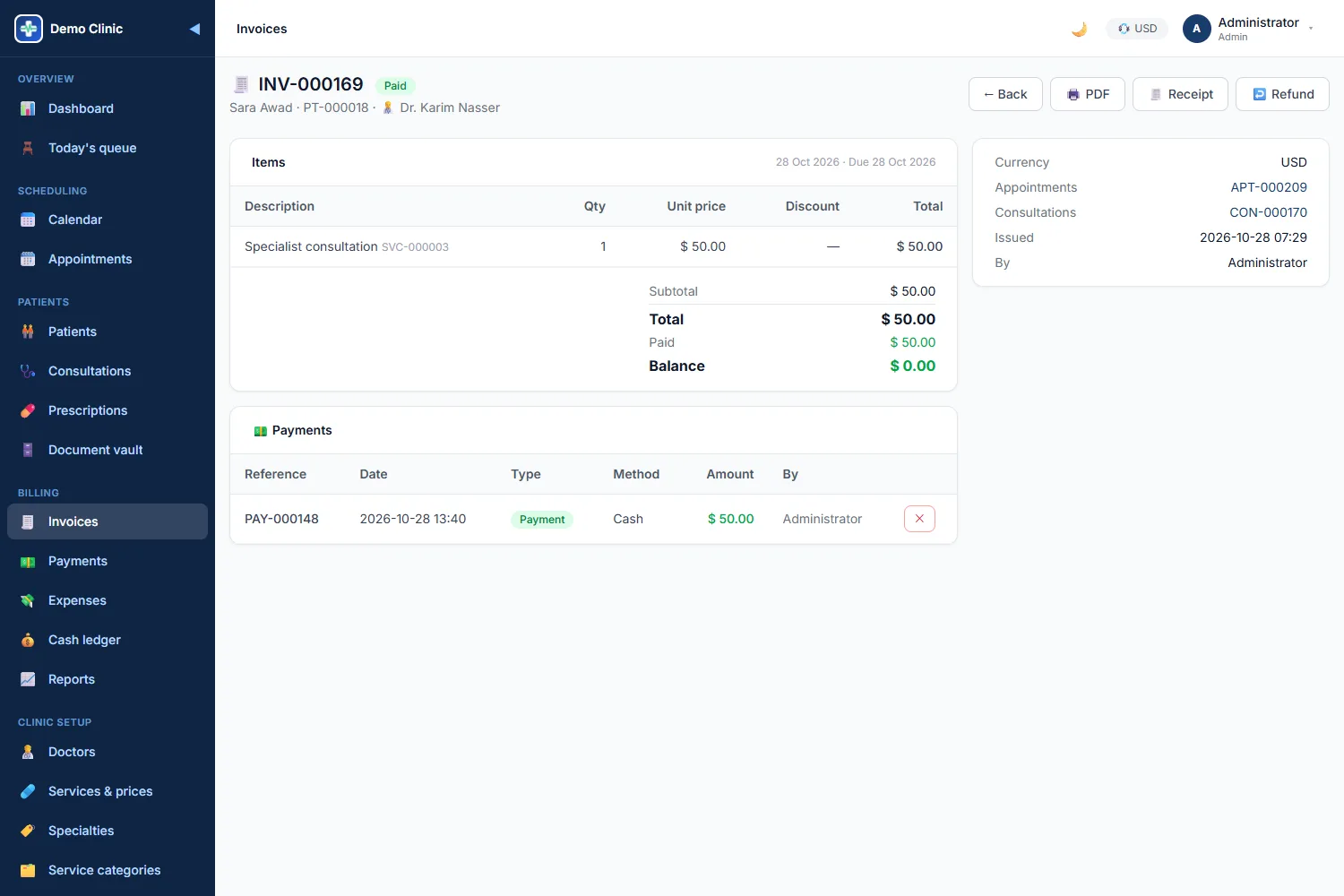This screenshot has height=896, width=1344.
Task: Click the Cash ledger money bag icon
Action: (28, 640)
